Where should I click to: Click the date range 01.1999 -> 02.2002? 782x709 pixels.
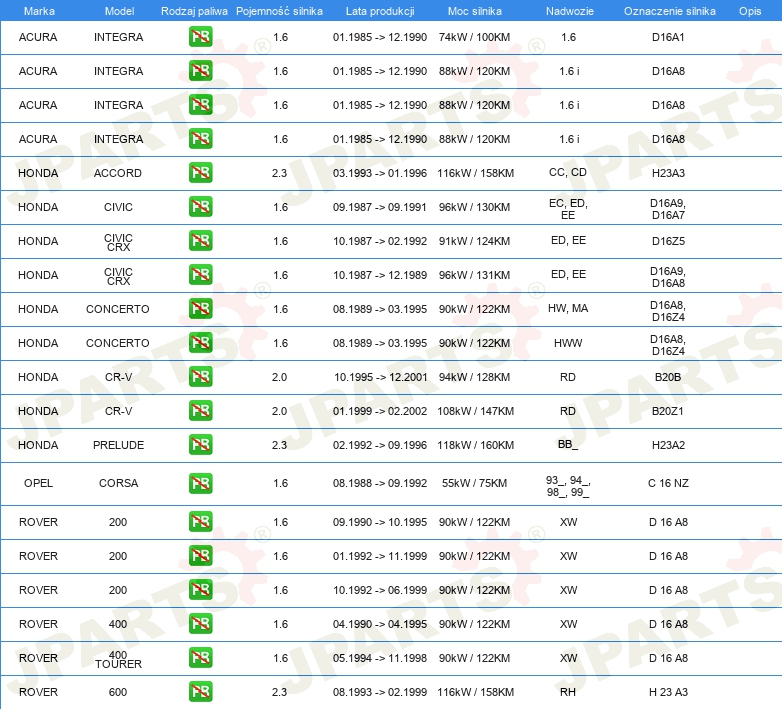[x=380, y=411]
